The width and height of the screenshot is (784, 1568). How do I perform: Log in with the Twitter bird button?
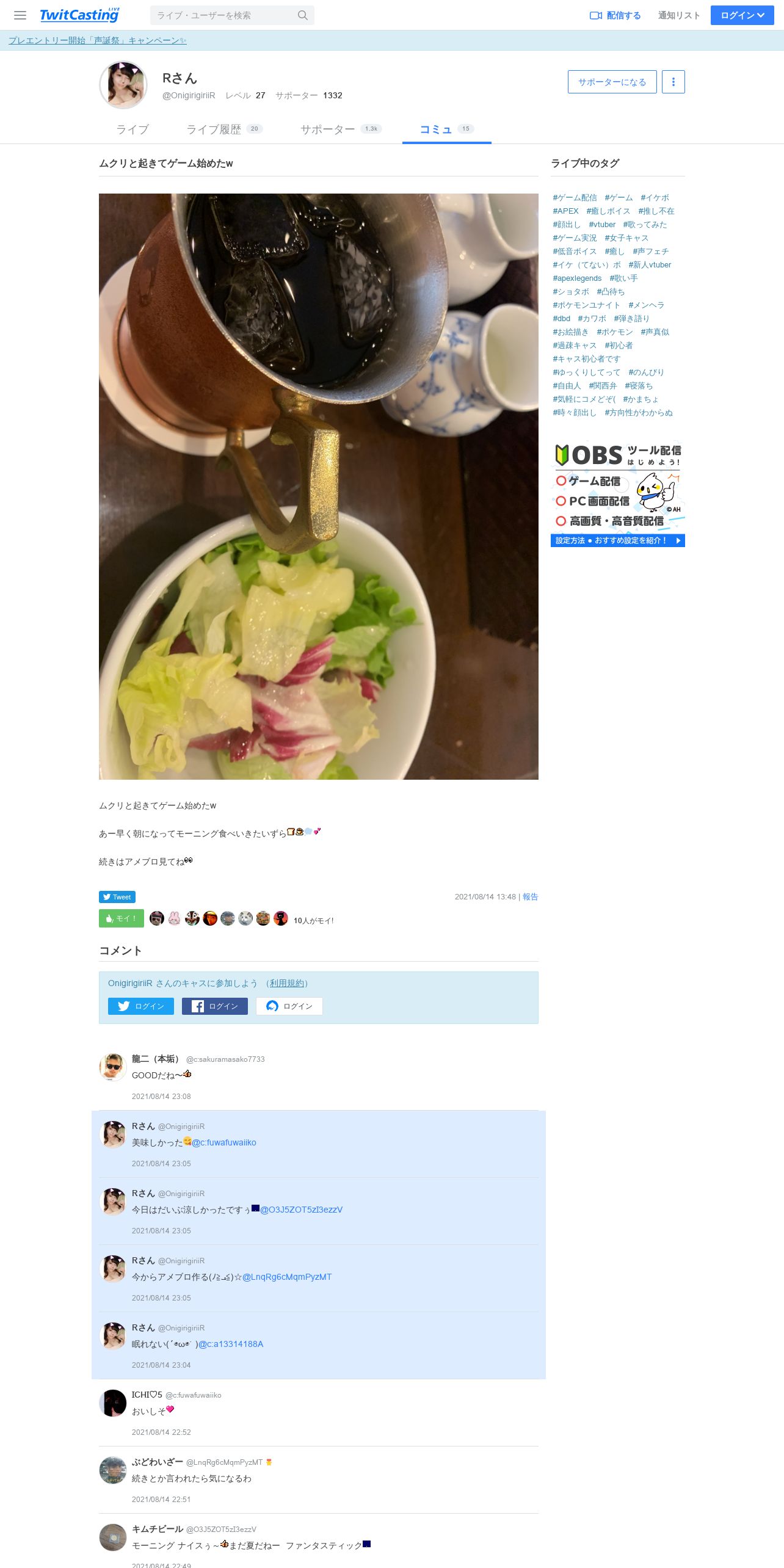pos(141,1006)
